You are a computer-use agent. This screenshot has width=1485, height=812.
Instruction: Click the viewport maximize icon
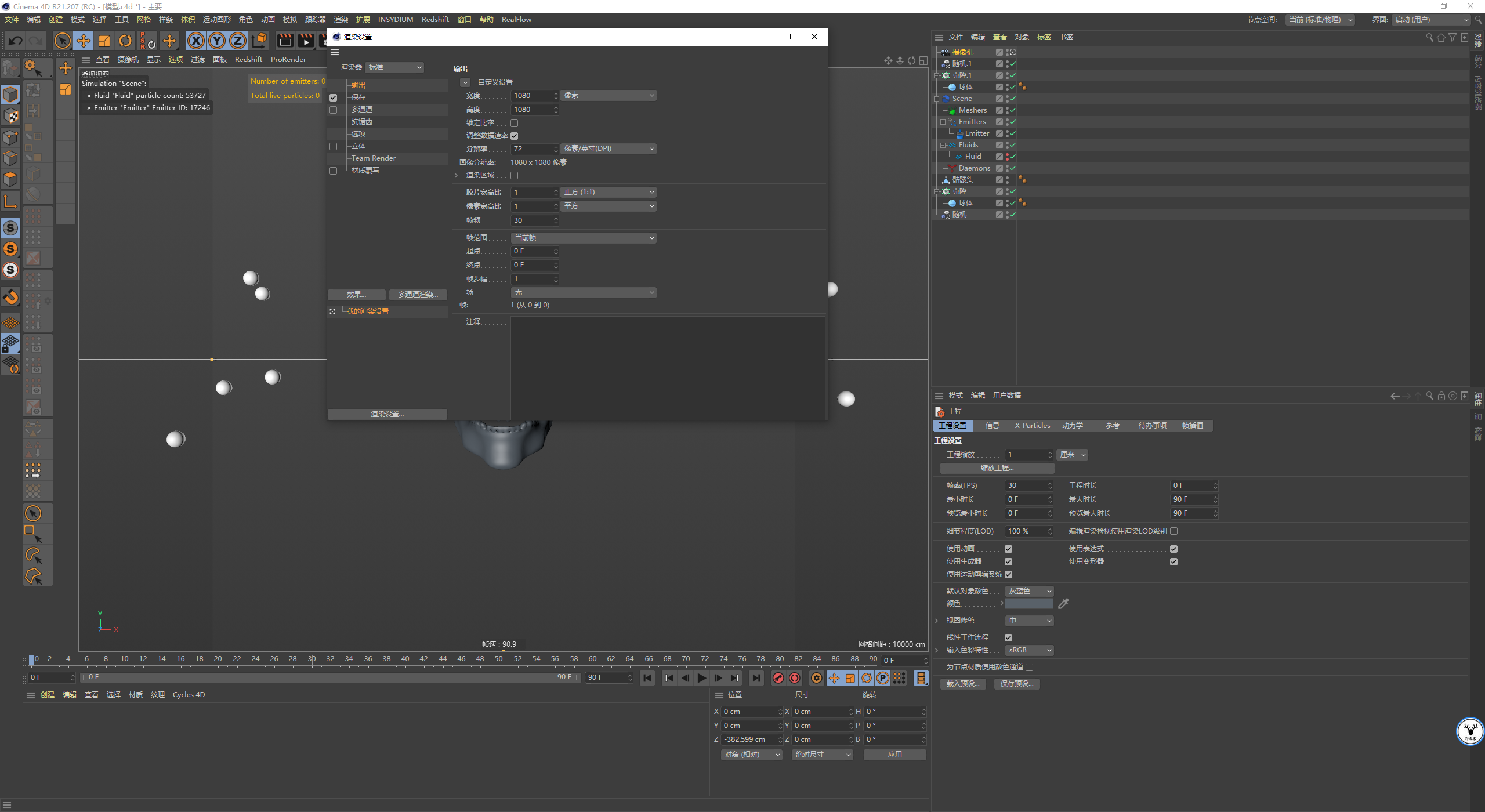click(x=923, y=60)
